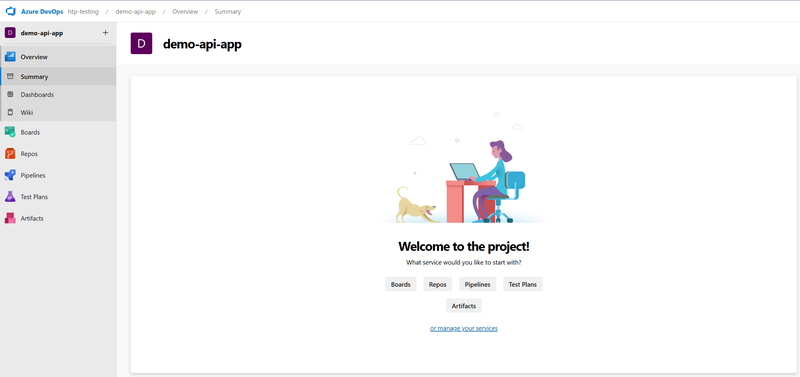Click the Repos icon in sidebar

point(10,154)
